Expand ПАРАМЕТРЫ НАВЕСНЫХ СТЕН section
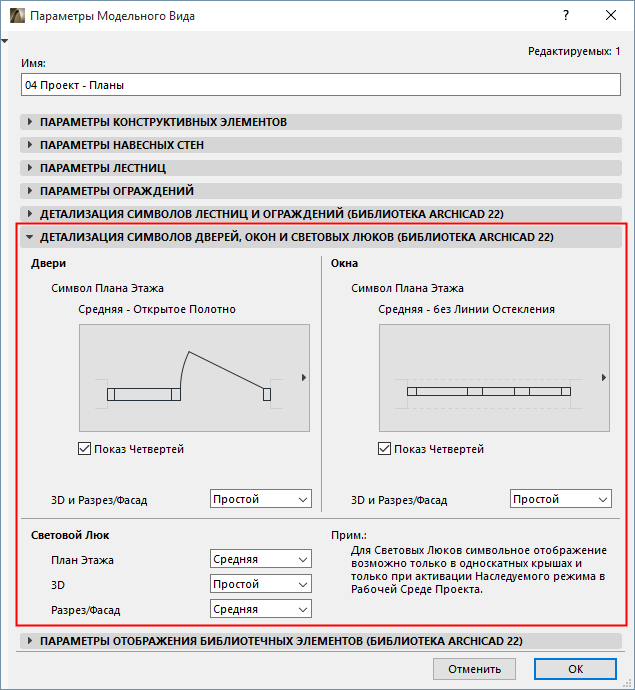The image size is (635, 690). tap(321, 145)
